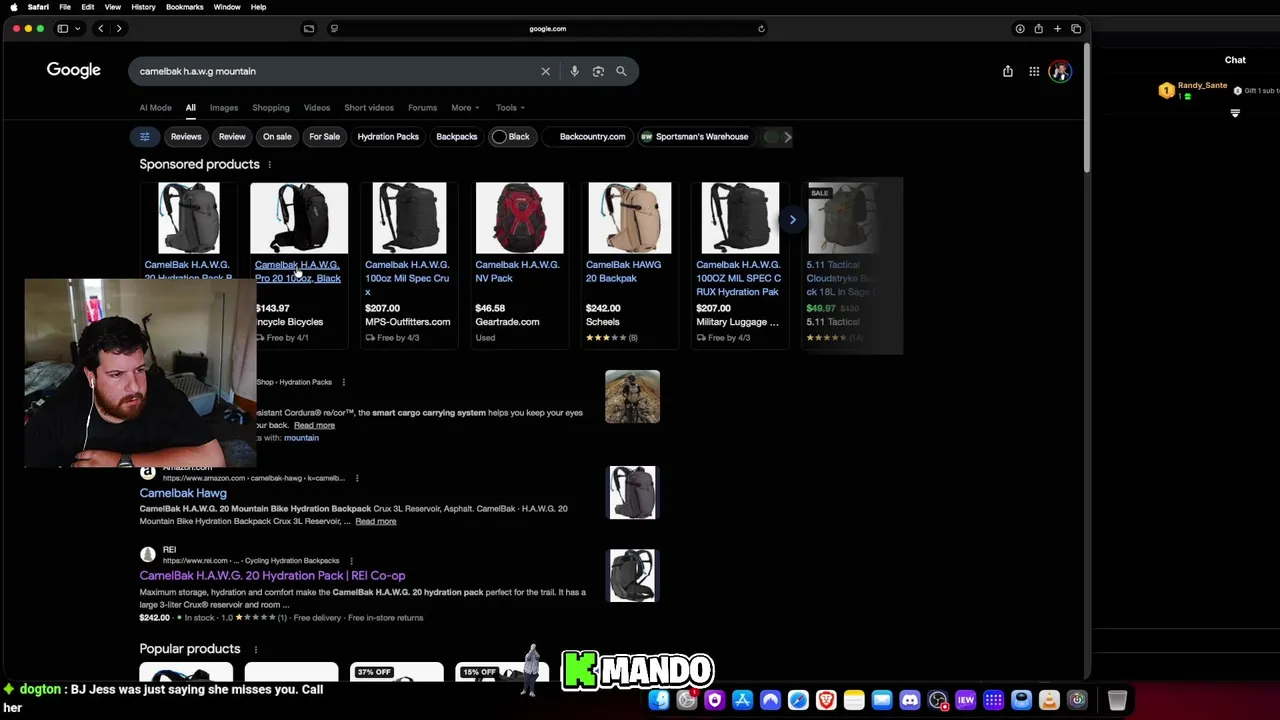Open Amazon result three-dot options
The image size is (1280, 720).
[357, 478]
